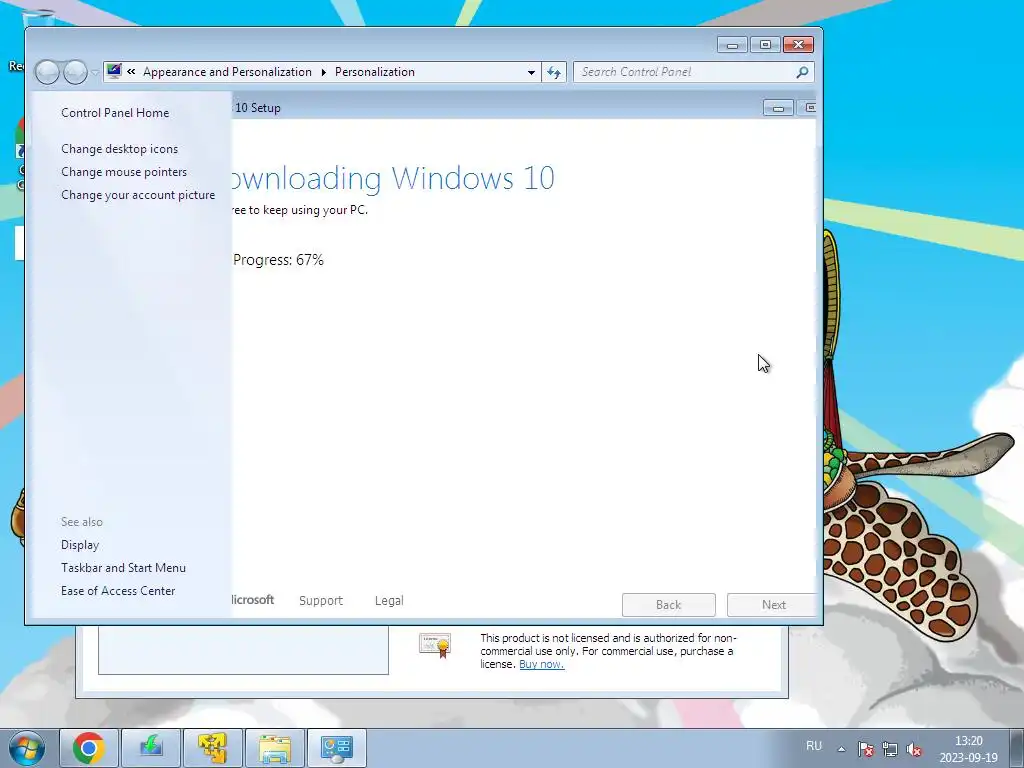This screenshot has height=768, width=1024.
Task: Open the recent pages dropdown arrow
Action: click(x=95, y=72)
